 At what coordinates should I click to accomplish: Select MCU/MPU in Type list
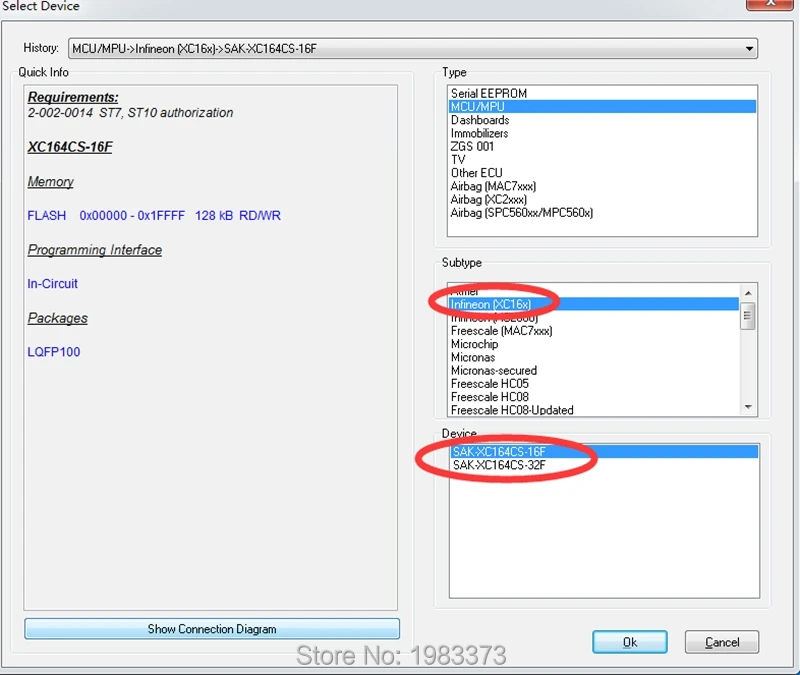602,107
